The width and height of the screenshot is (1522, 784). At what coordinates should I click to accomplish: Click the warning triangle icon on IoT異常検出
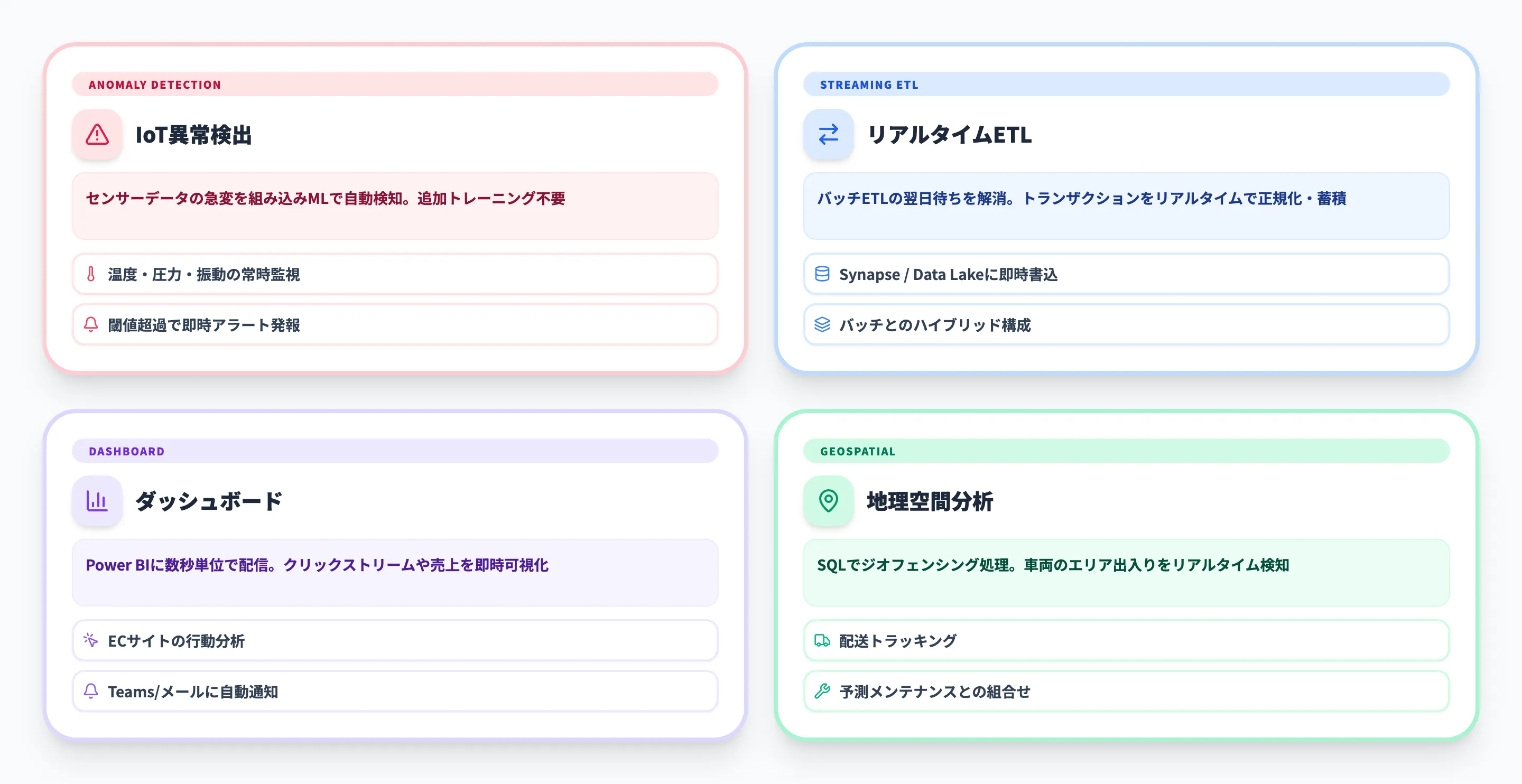(x=96, y=135)
